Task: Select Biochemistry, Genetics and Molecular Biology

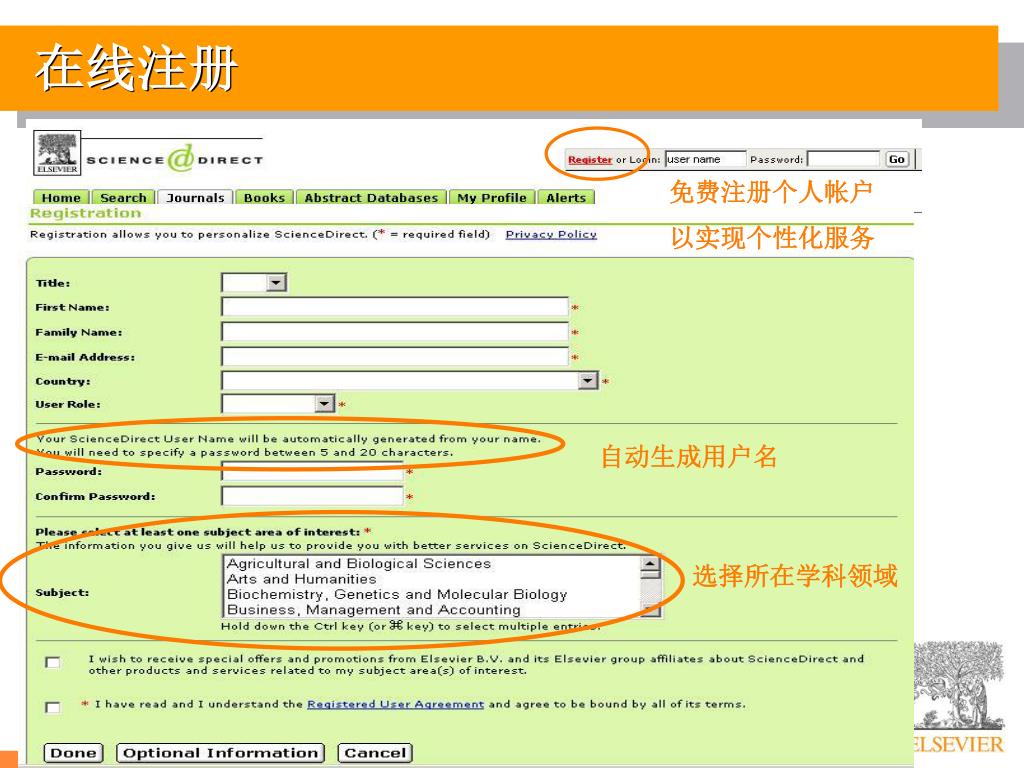Action: (397, 594)
